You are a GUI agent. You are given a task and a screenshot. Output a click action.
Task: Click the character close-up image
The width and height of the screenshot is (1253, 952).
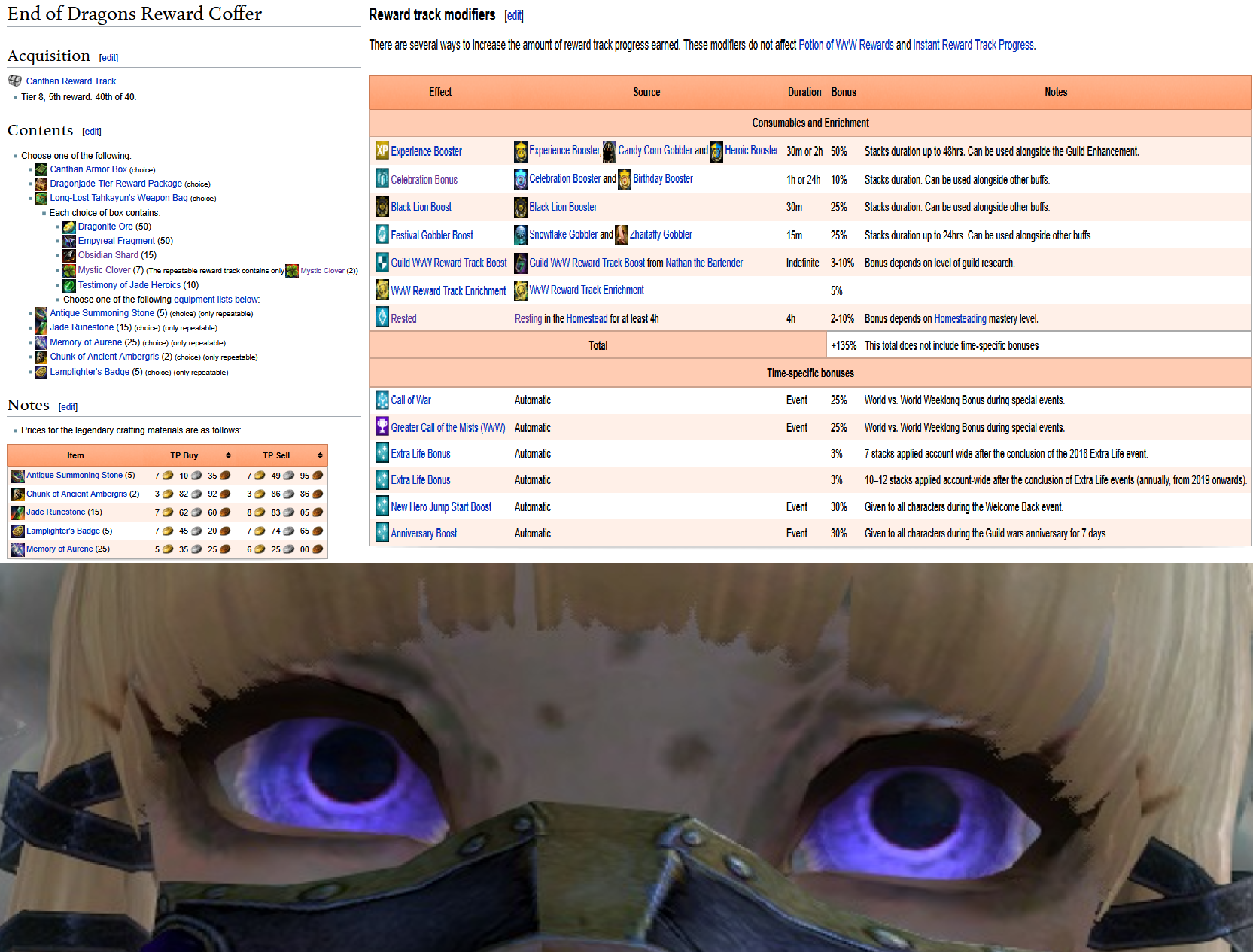[626, 757]
